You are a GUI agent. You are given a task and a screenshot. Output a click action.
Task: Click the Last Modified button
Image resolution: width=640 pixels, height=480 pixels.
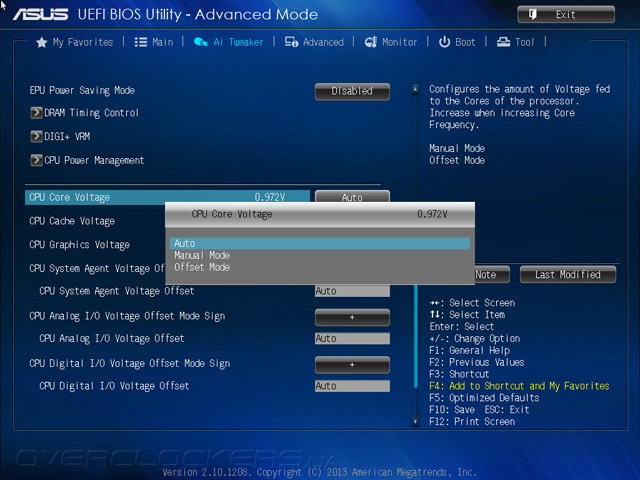tap(568, 274)
